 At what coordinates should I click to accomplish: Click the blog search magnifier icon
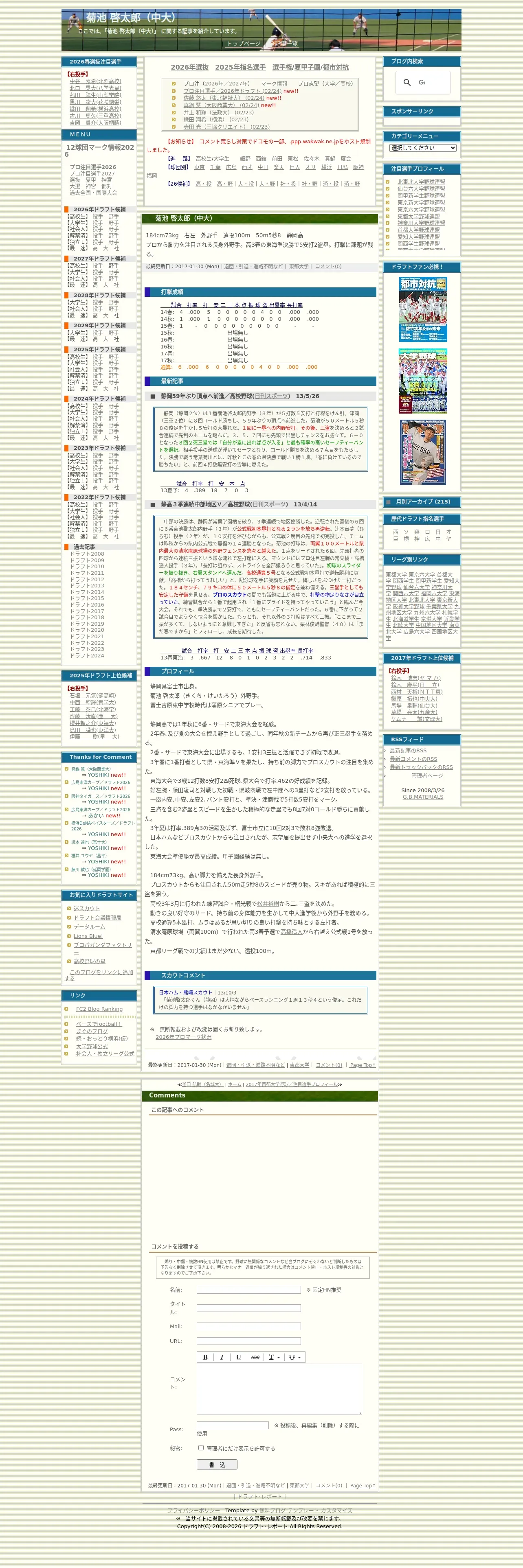[407, 82]
